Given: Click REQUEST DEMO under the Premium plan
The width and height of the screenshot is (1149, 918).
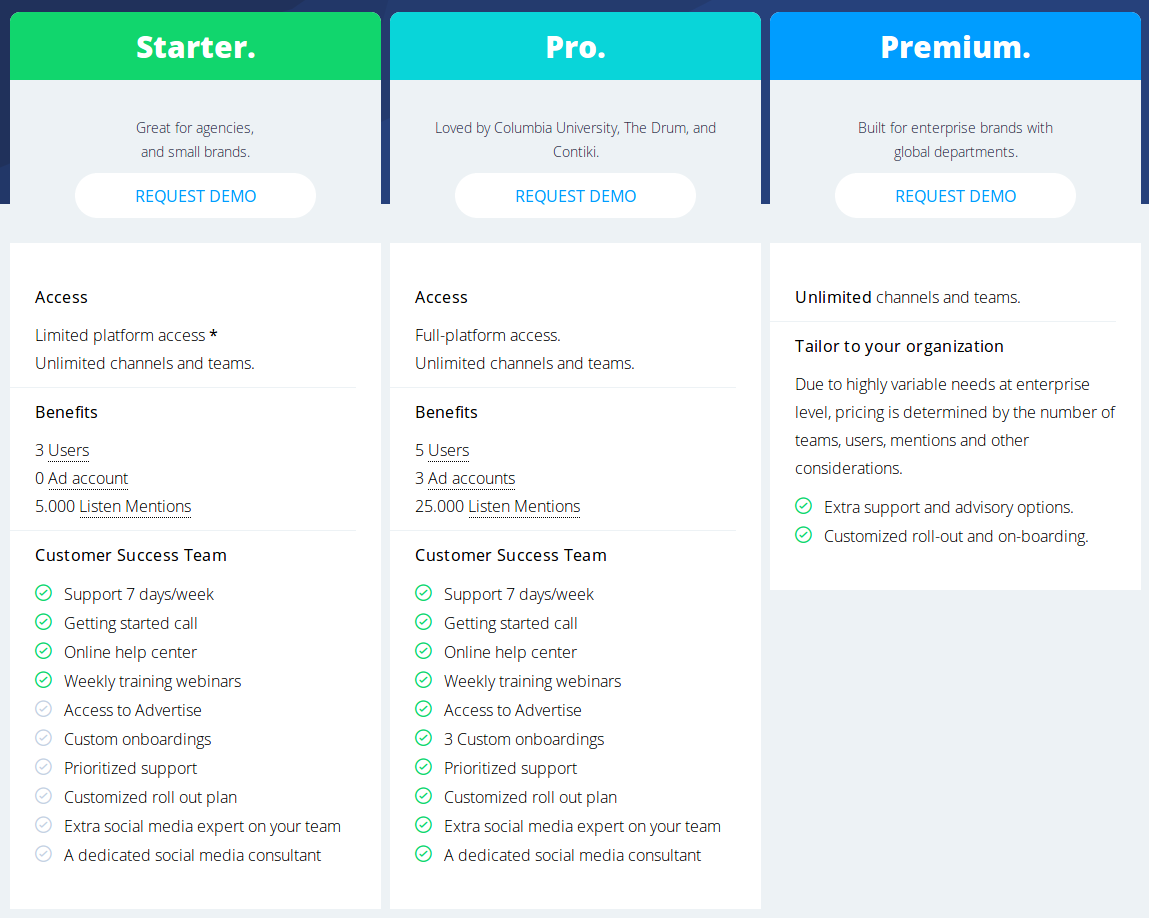Looking at the screenshot, I should point(955,195).
